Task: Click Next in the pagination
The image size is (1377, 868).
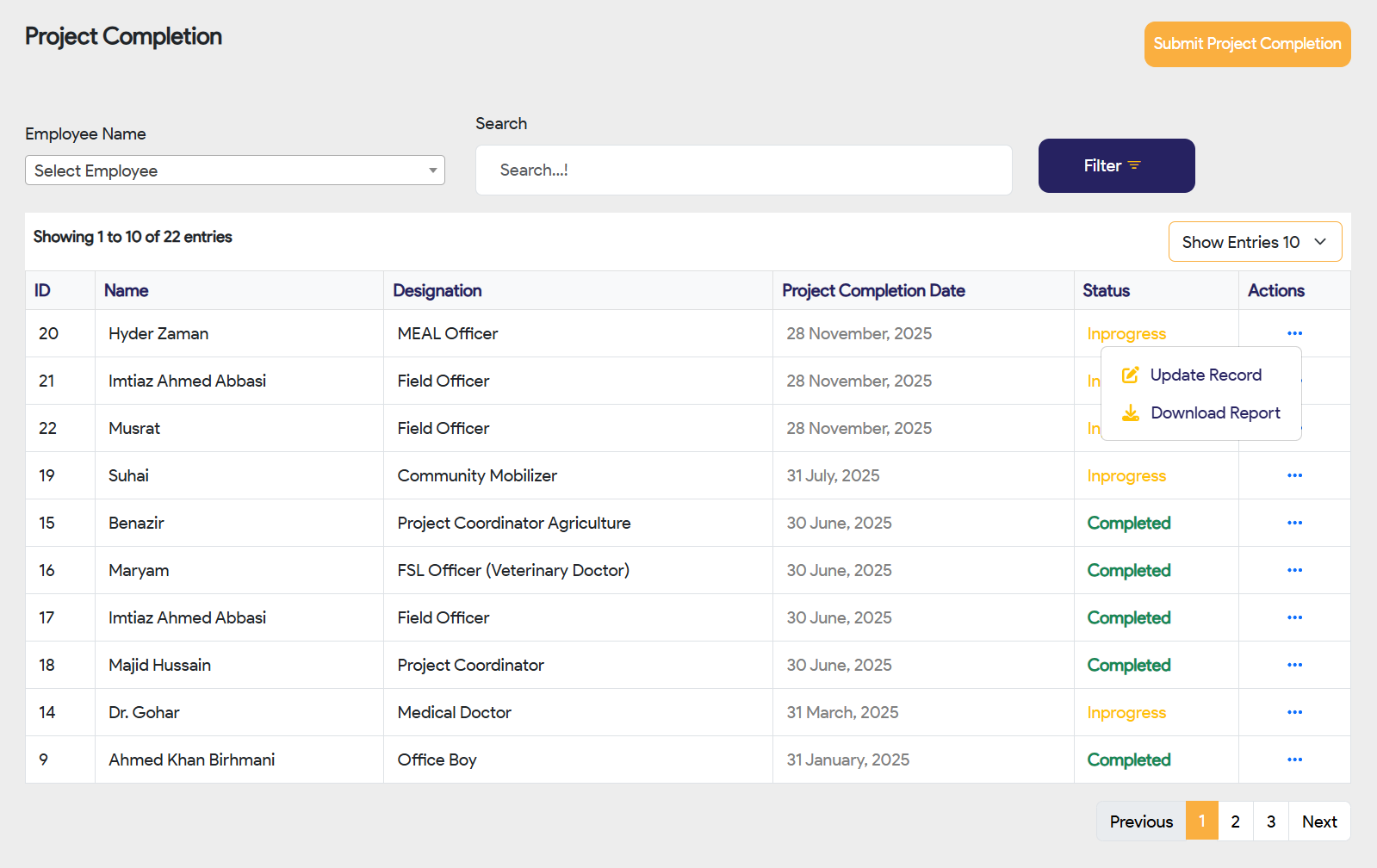Action: point(1318,821)
